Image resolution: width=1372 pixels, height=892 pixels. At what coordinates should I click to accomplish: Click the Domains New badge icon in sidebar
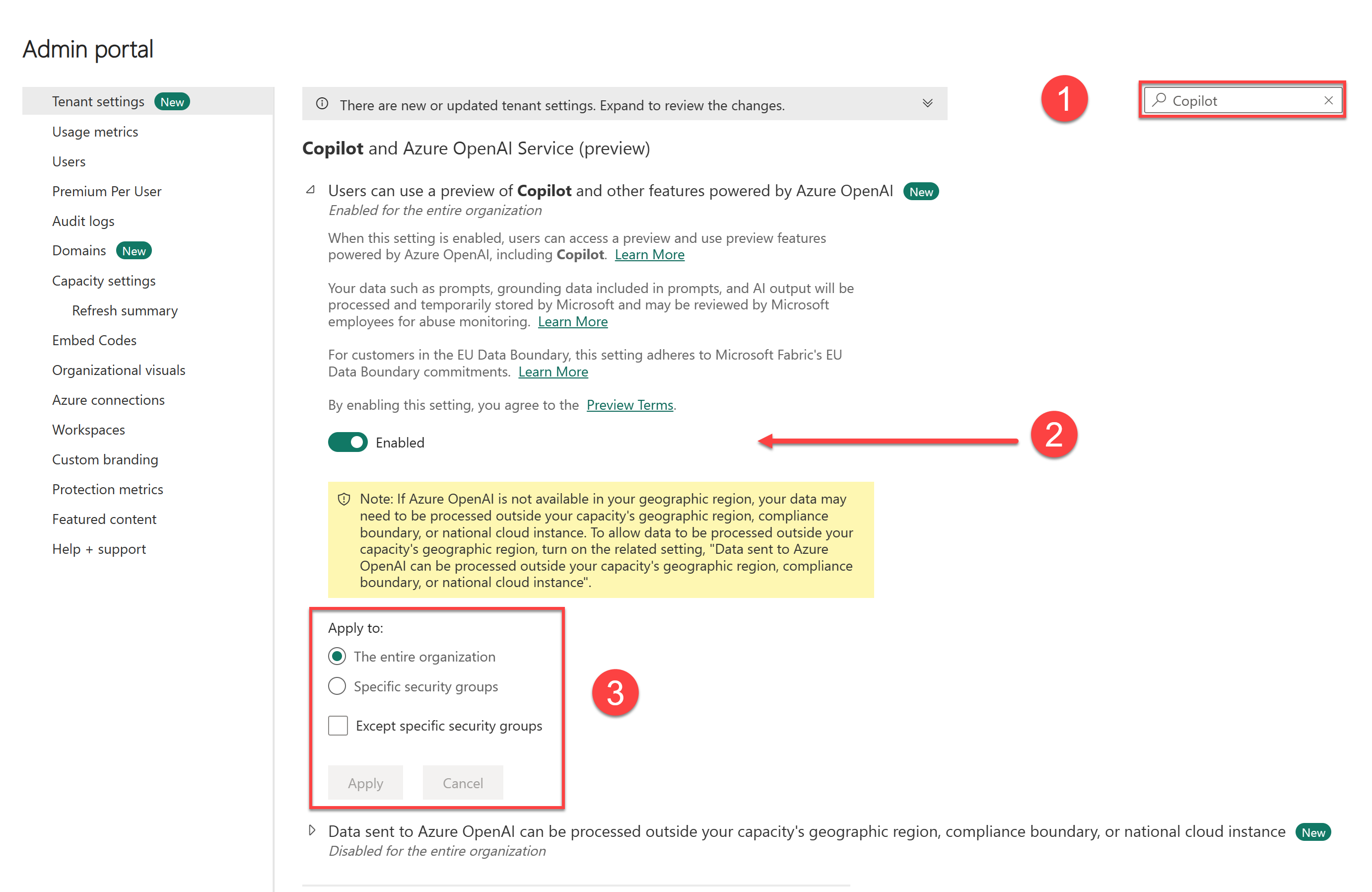pos(133,251)
